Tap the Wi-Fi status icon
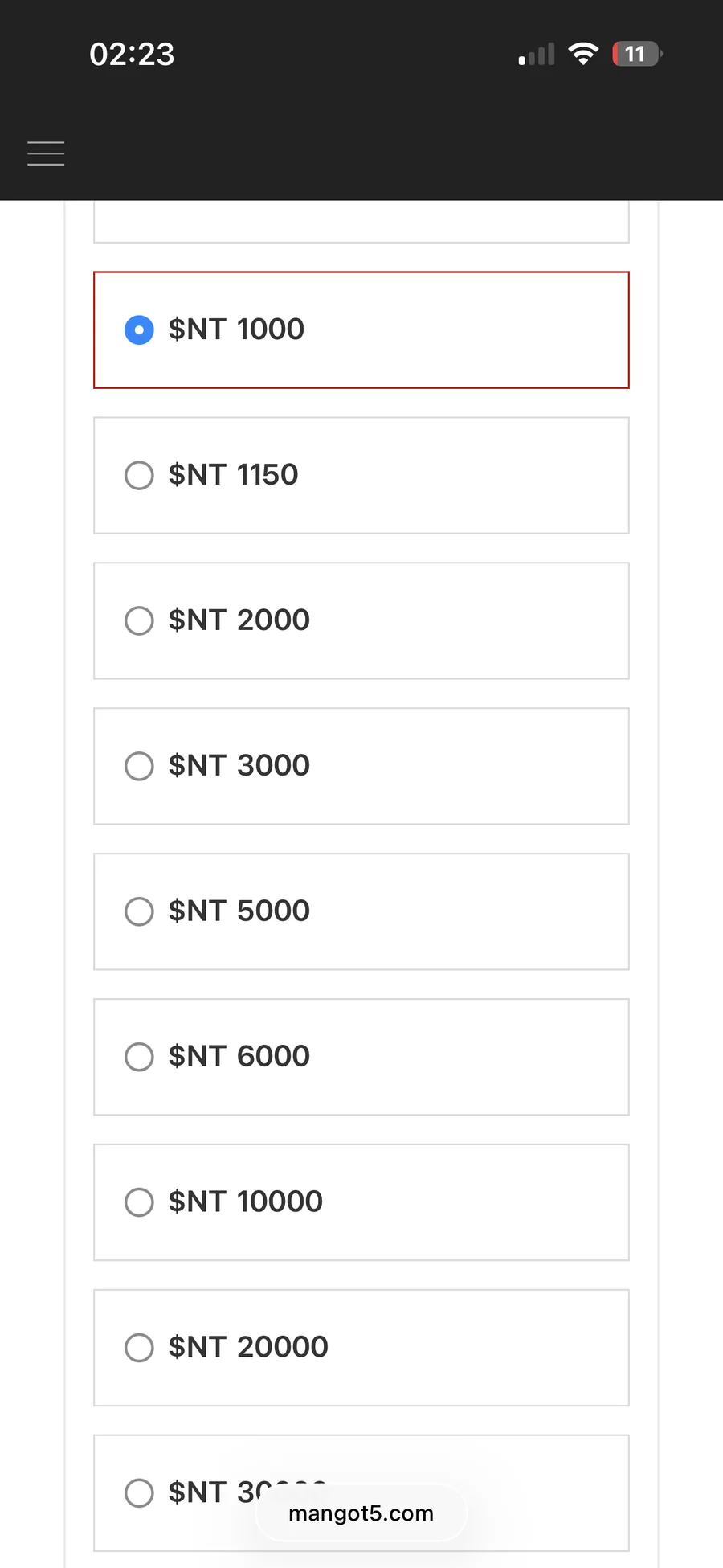The image size is (723, 1568). point(583,54)
